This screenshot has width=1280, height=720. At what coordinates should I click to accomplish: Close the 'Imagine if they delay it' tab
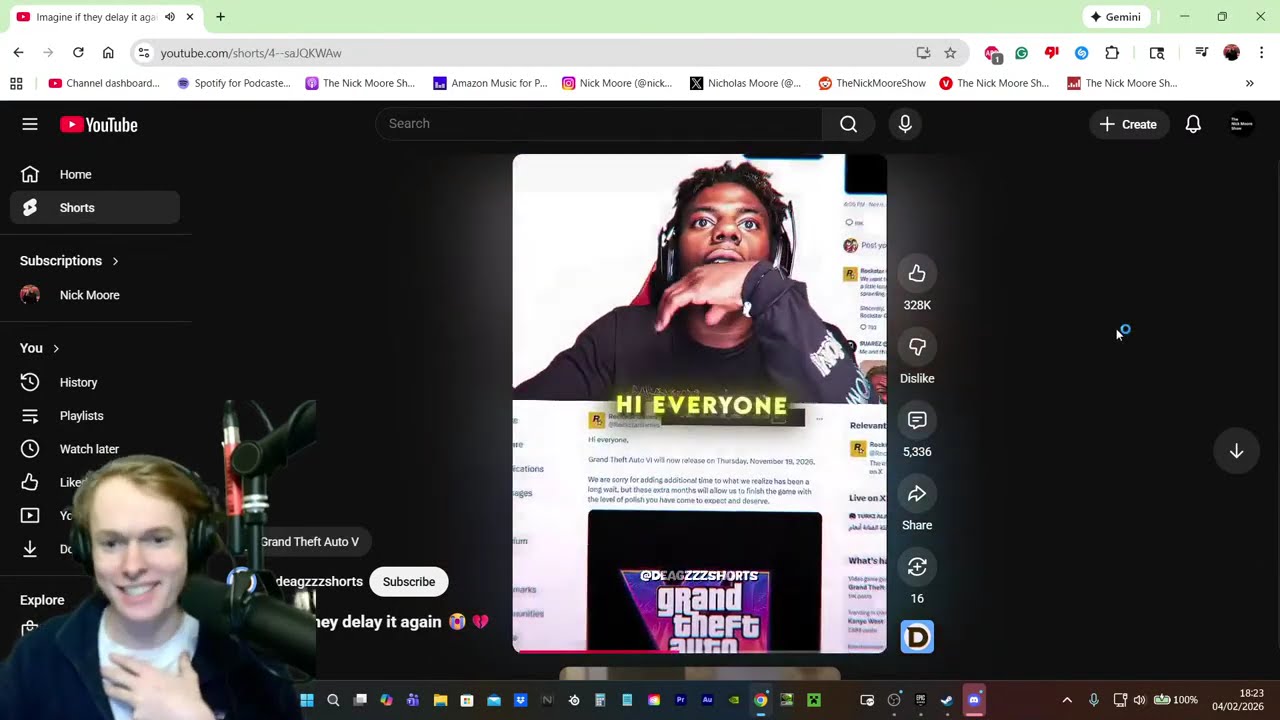click(x=190, y=17)
